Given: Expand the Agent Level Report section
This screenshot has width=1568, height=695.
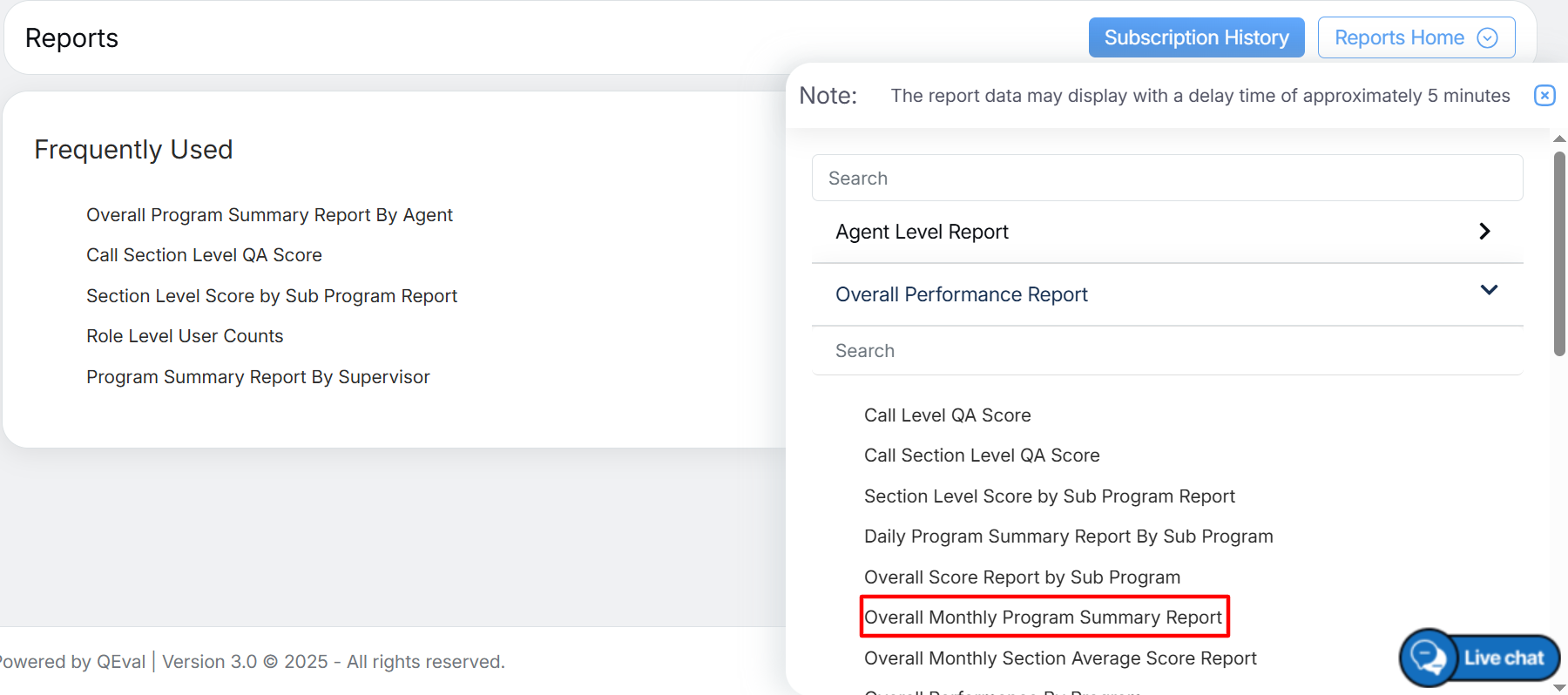Looking at the screenshot, I should click(1484, 232).
